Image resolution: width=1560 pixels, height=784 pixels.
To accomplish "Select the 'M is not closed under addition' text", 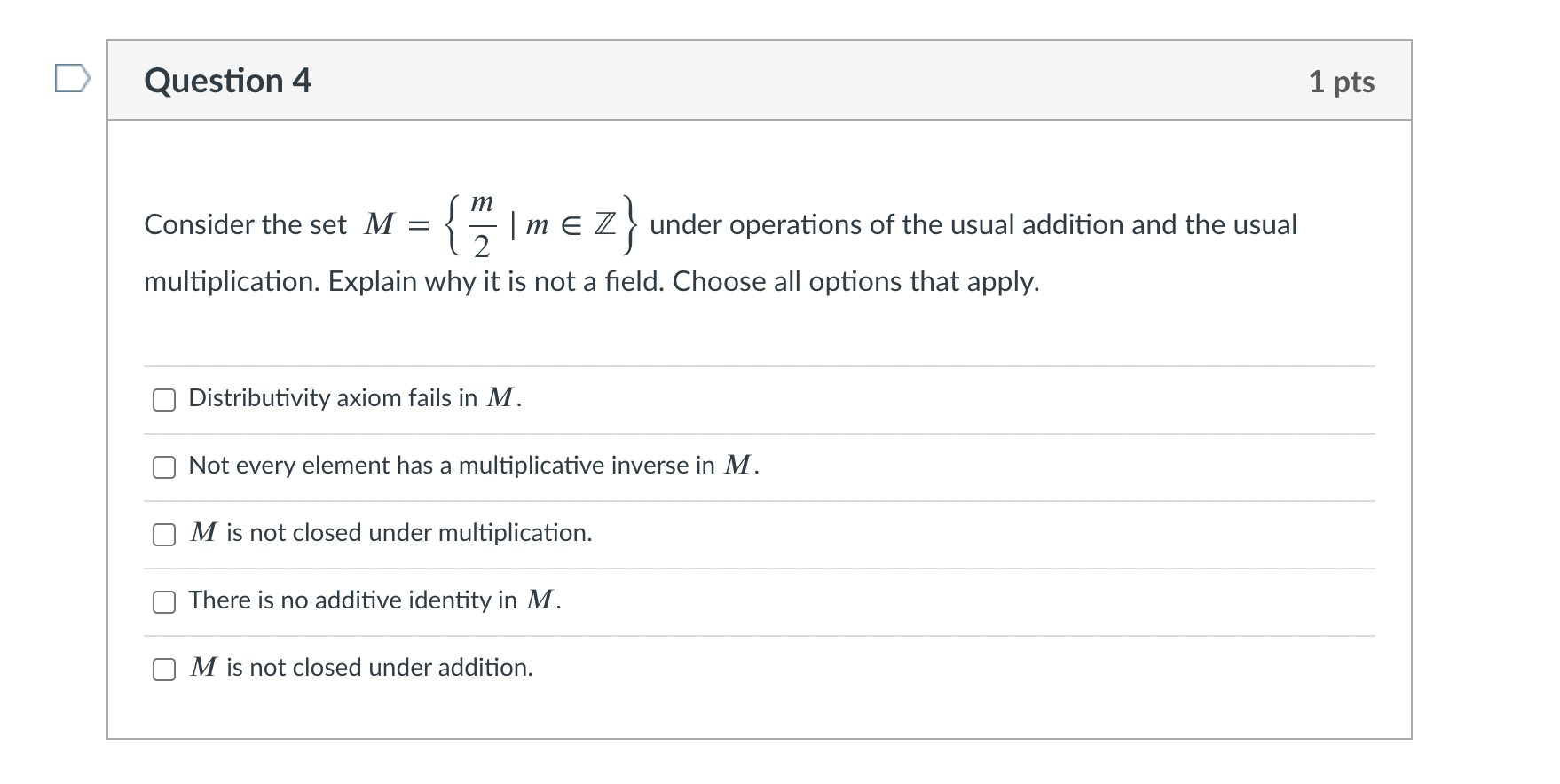I will 361,668.
